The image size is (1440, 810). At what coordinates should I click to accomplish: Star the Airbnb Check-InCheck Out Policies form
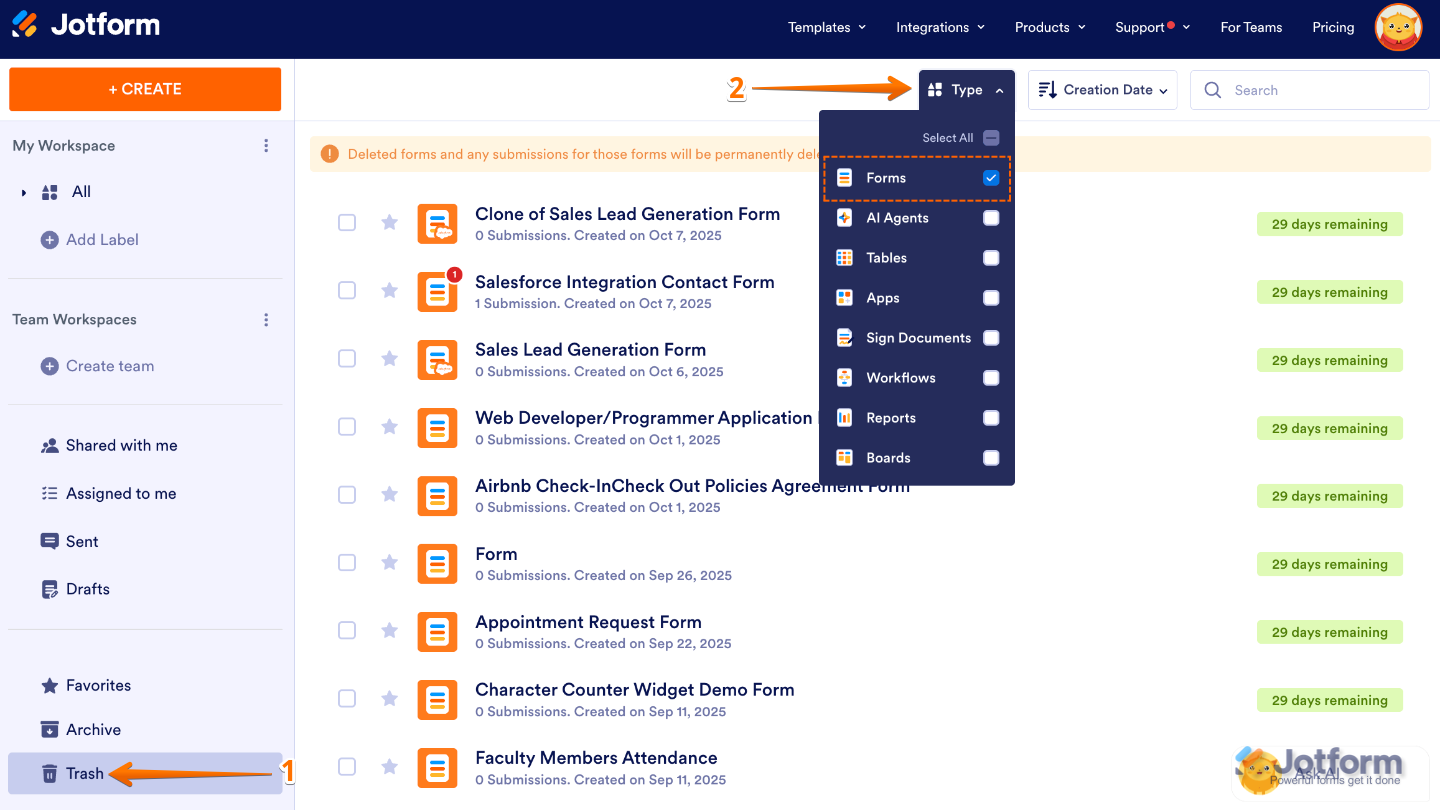tap(389, 494)
